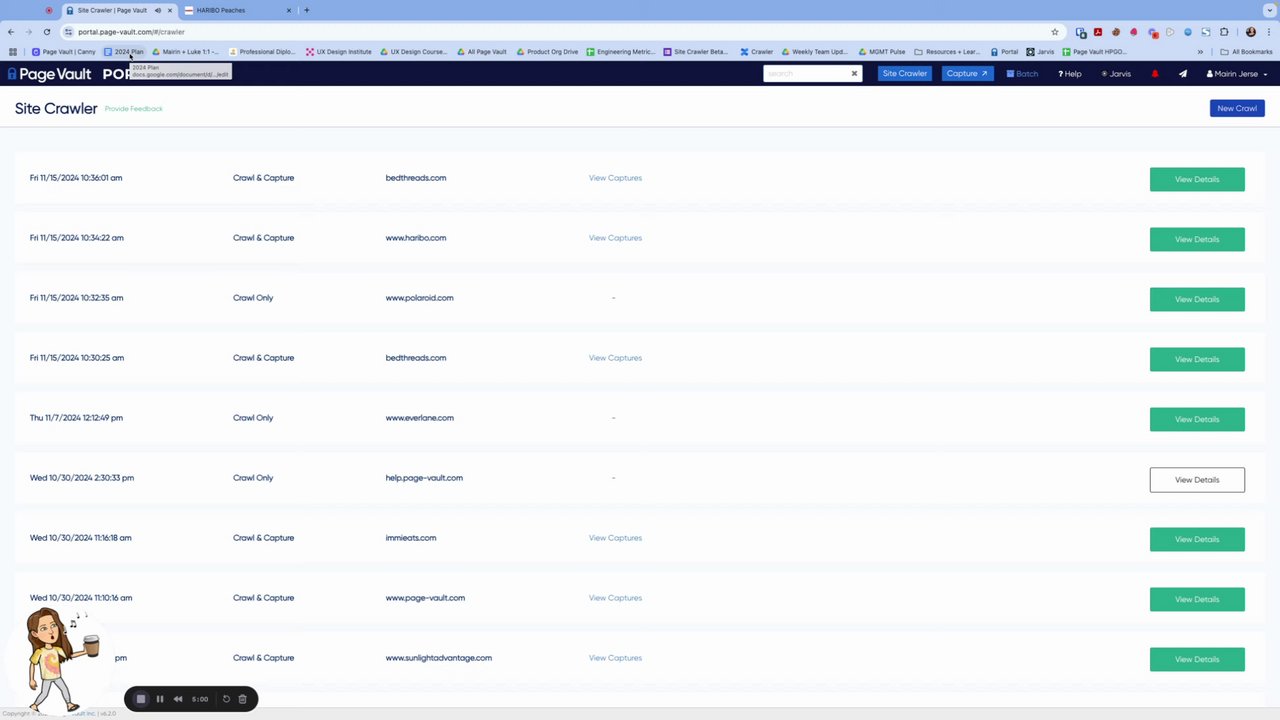Open the Site Crawler Beta bookmark
Screen dimensions: 1280x720
pos(696,52)
